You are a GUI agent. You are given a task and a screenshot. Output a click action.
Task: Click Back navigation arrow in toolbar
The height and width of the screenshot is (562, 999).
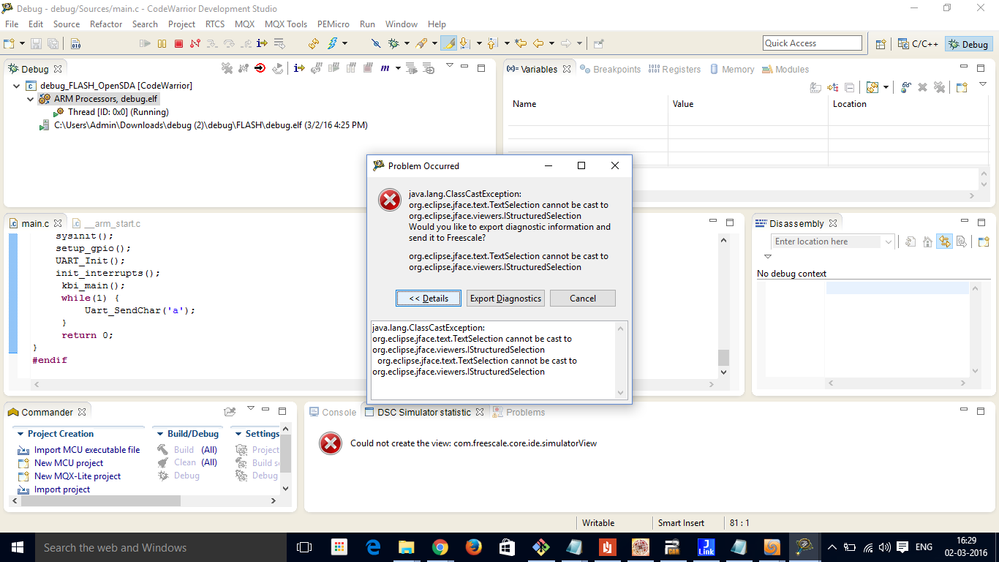[538, 43]
